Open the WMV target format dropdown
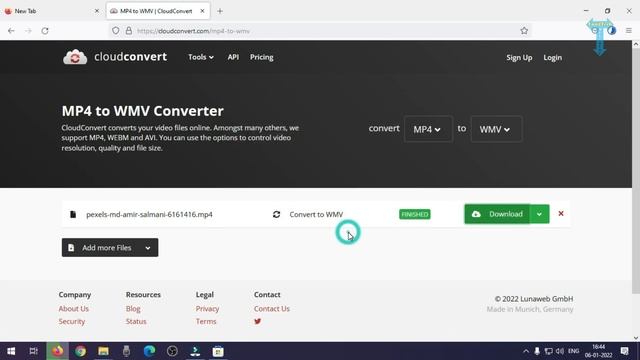 [x=496, y=129]
